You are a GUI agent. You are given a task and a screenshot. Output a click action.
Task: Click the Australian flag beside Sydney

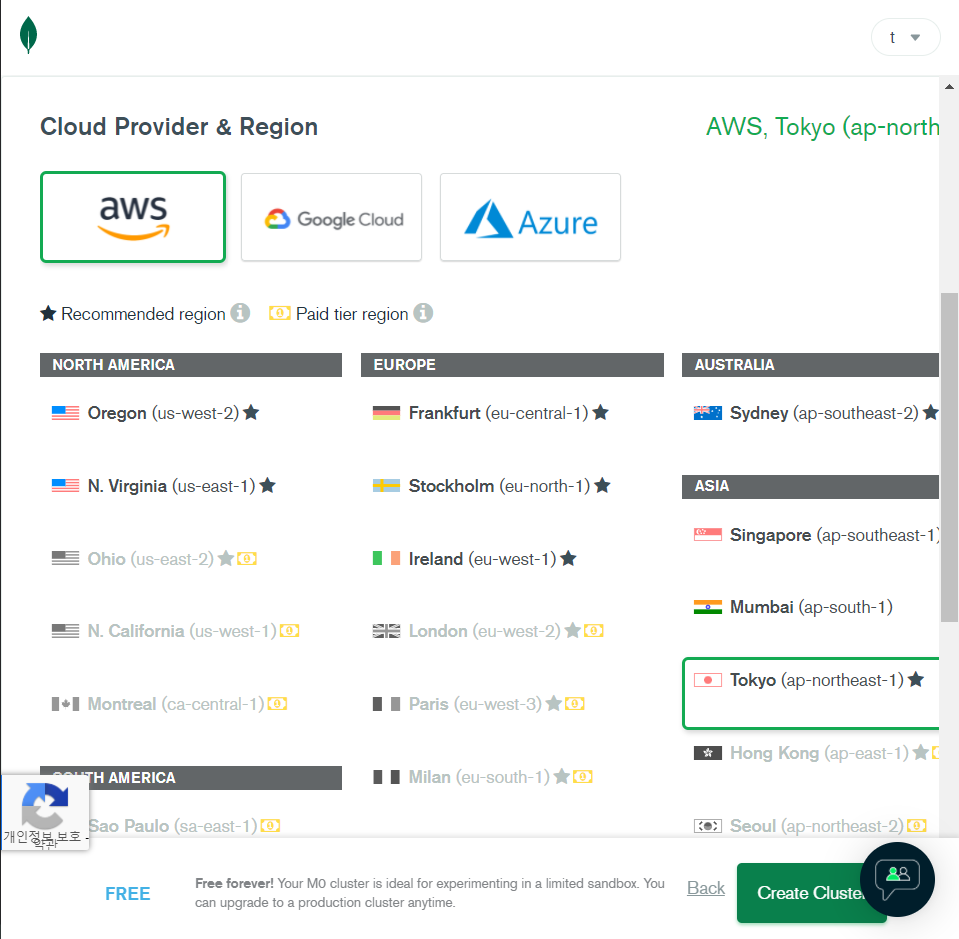pos(708,413)
